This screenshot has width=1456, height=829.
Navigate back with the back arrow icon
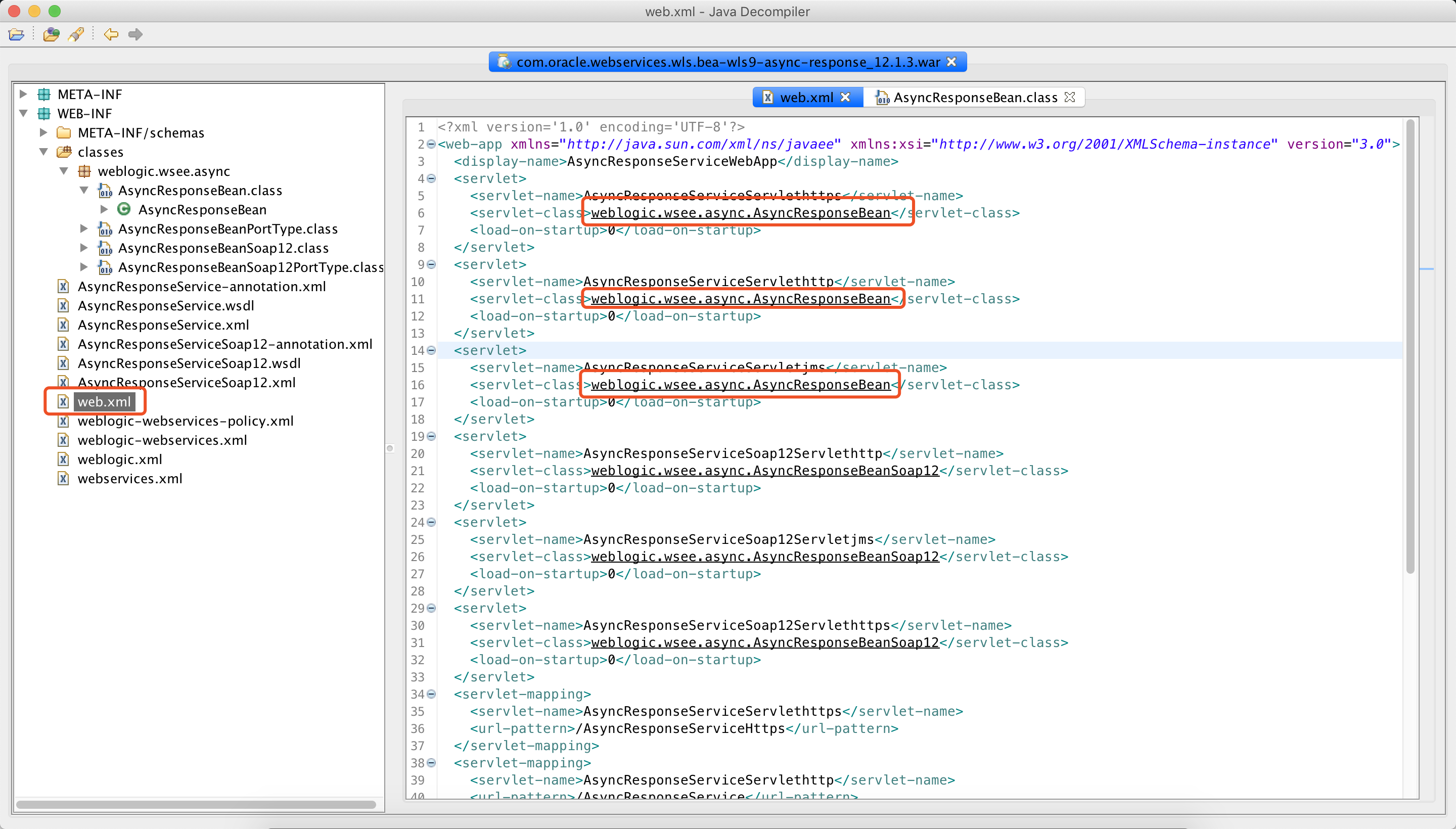point(111,34)
